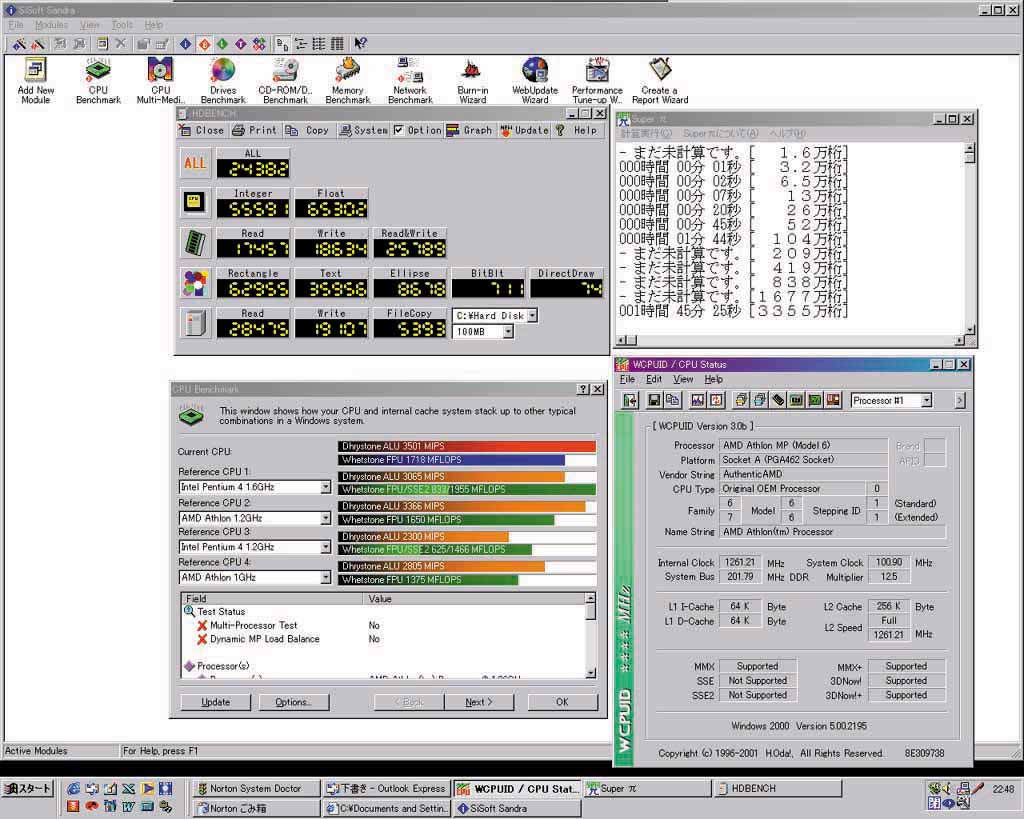Viewport: 1024px width, 819px height.
Task: Click Next > in CPU Benchmark dialog
Action: coord(479,702)
